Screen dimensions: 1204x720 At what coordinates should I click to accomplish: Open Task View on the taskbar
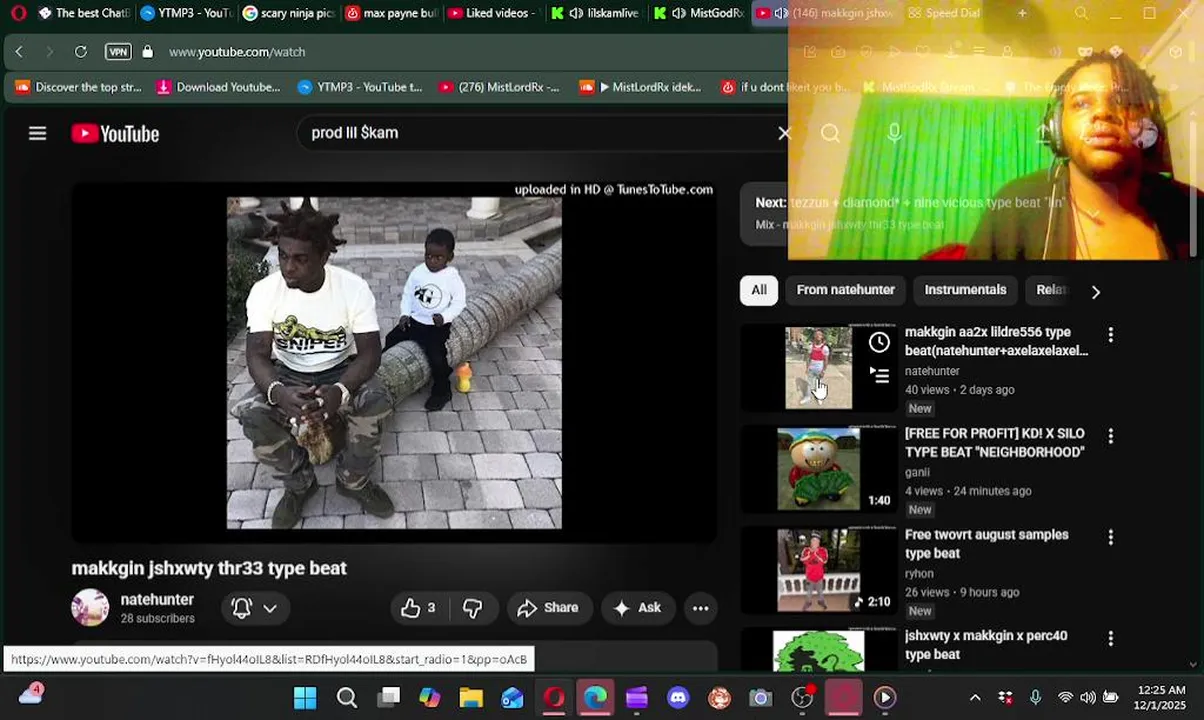point(389,697)
